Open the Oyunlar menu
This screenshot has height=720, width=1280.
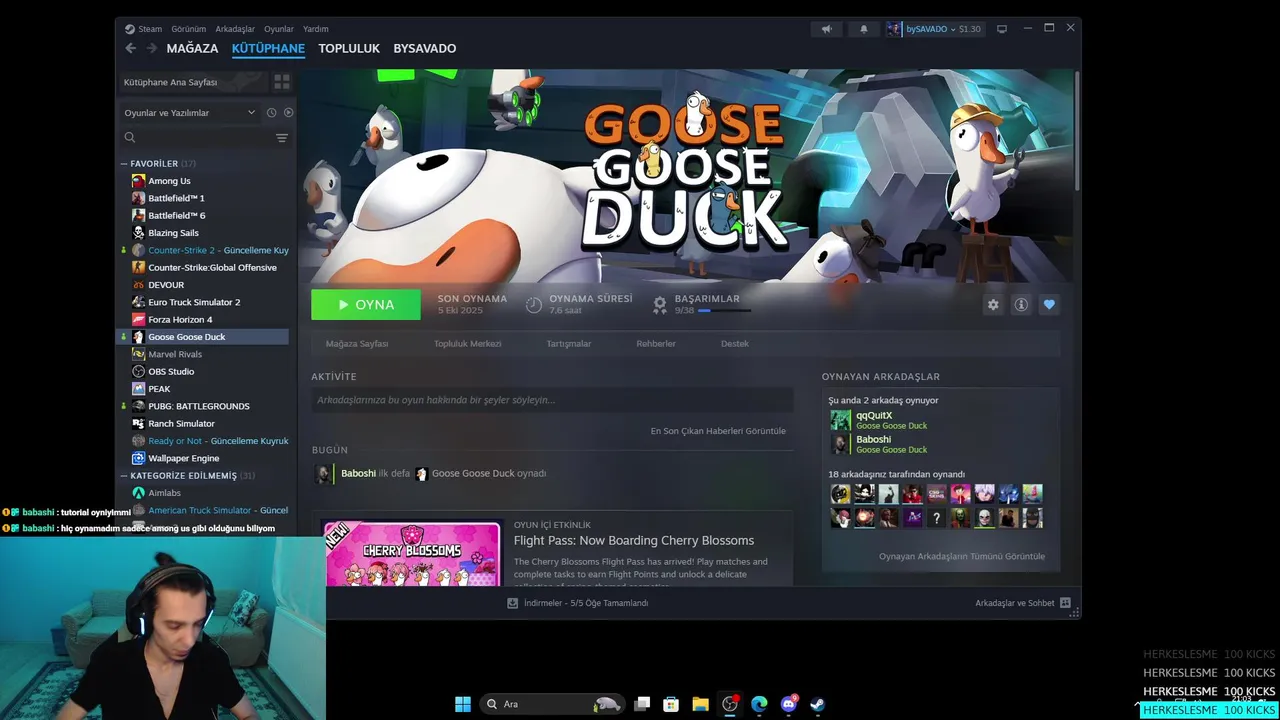pyautogui.click(x=279, y=29)
